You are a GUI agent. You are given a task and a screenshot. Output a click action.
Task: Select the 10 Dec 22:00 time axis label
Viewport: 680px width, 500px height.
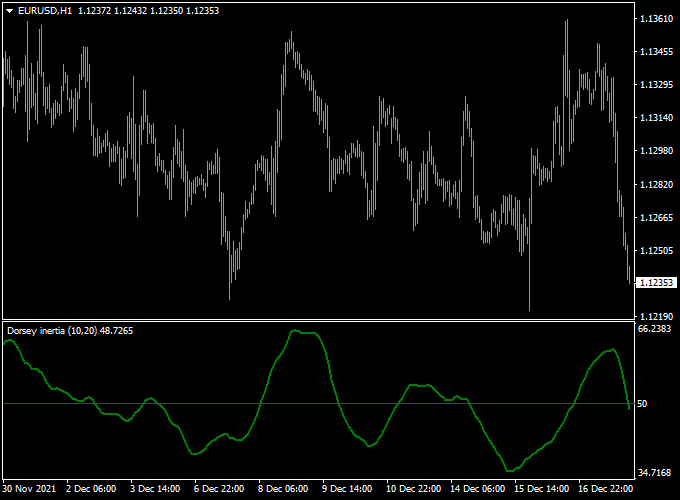[x=414, y=489]
